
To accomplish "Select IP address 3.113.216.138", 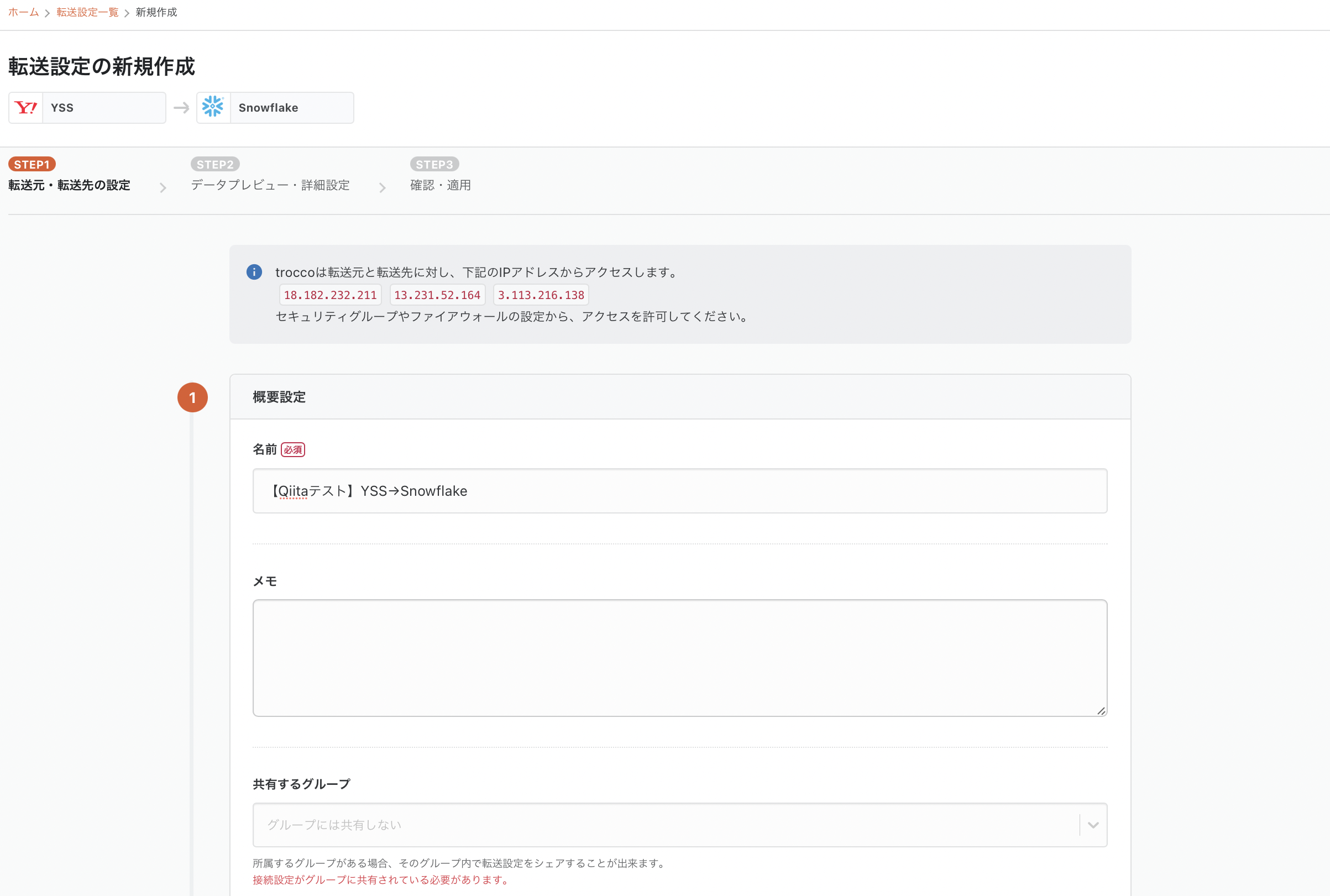I will (x=541, y=295).
